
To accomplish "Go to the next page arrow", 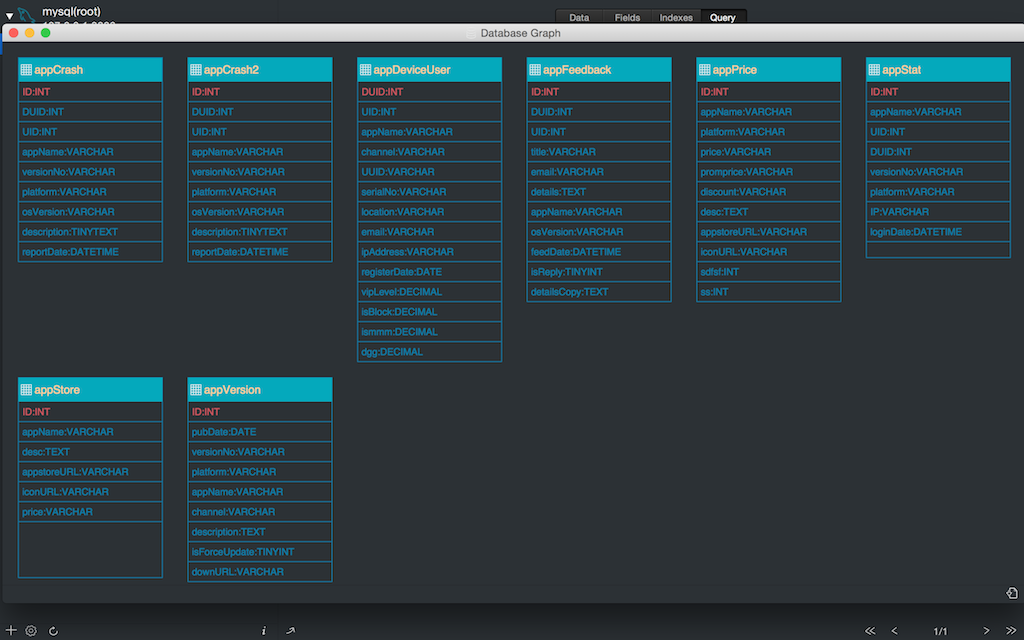I will point(986,631).
